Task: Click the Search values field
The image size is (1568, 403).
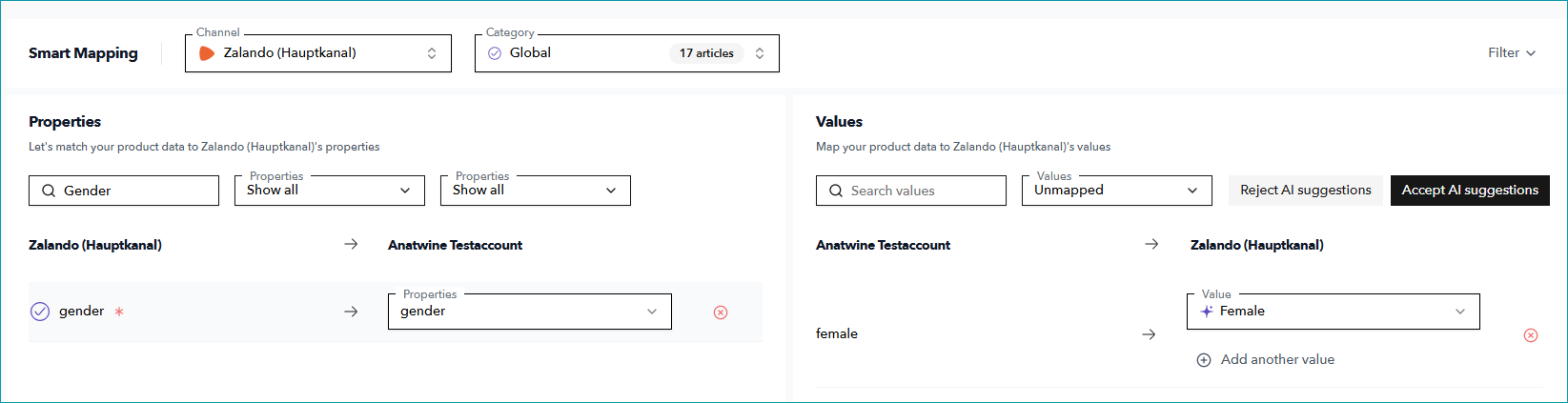Action: (x=911, y=191)
